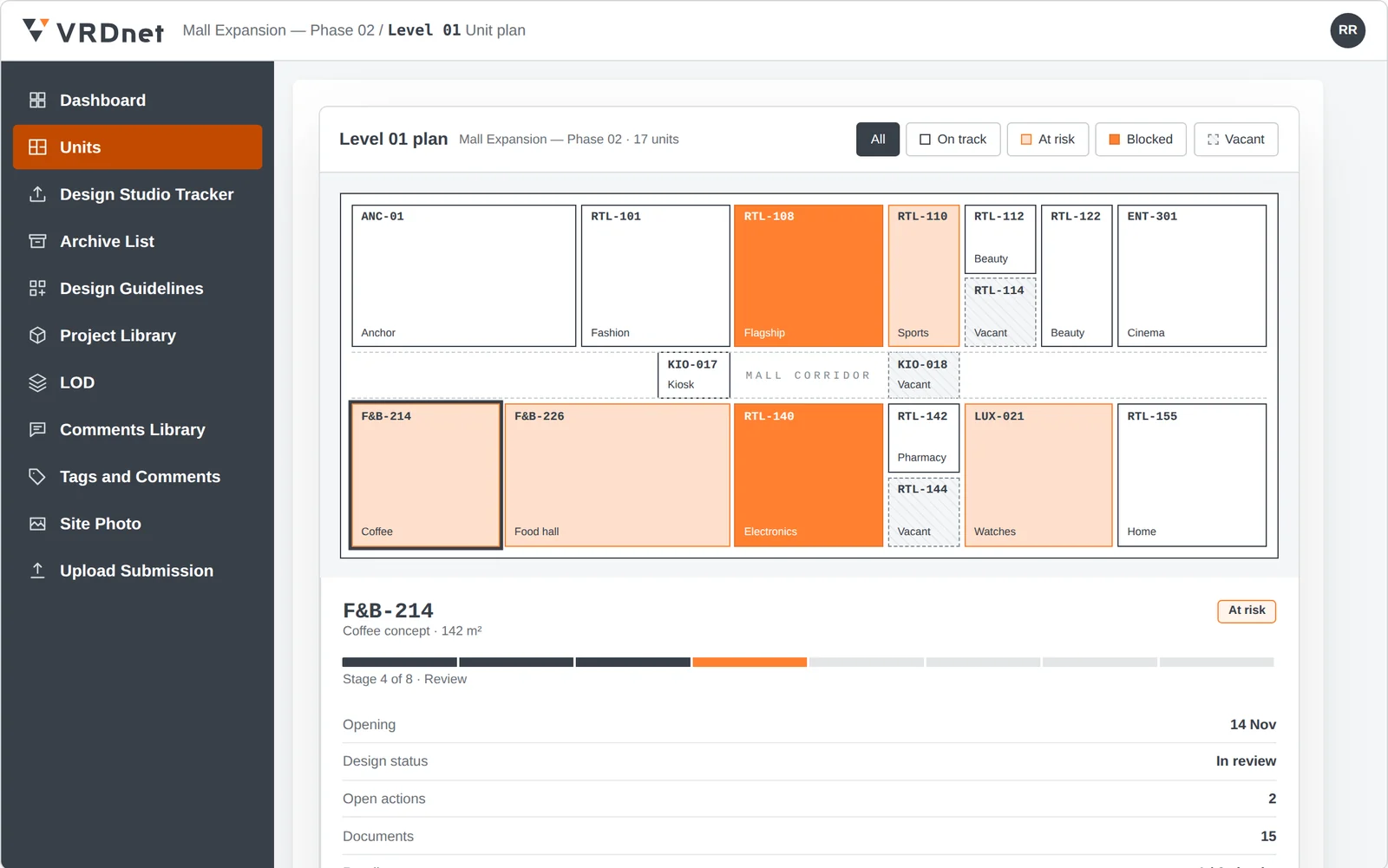Select unit ANC-01 Anchor
The image size is (1388, 868).
(x=464, y=276)
